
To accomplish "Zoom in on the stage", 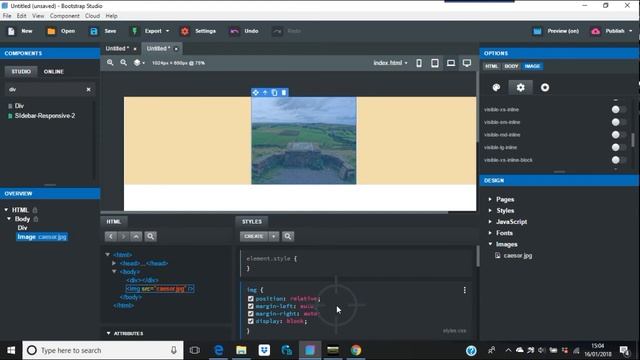I will pos(110,63).
